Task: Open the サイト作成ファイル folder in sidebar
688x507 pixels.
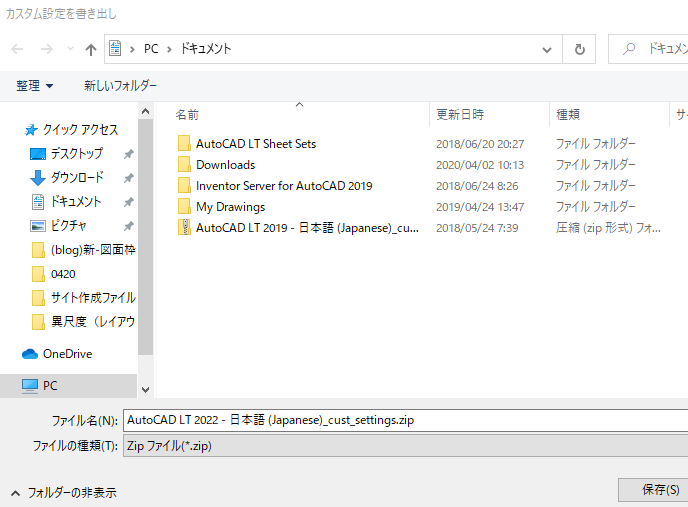Action: coord(93,298)
